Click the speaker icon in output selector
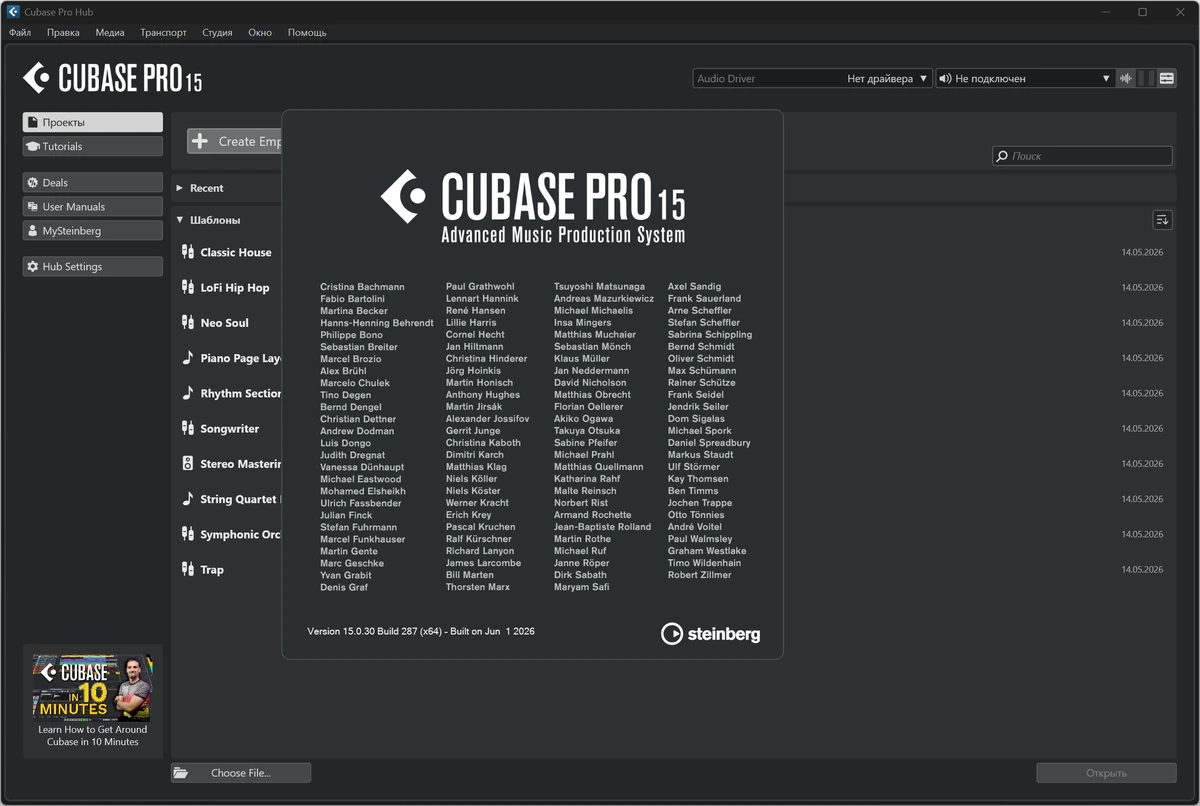Viewport: 1200px width, 806px height. pos(945,78)
